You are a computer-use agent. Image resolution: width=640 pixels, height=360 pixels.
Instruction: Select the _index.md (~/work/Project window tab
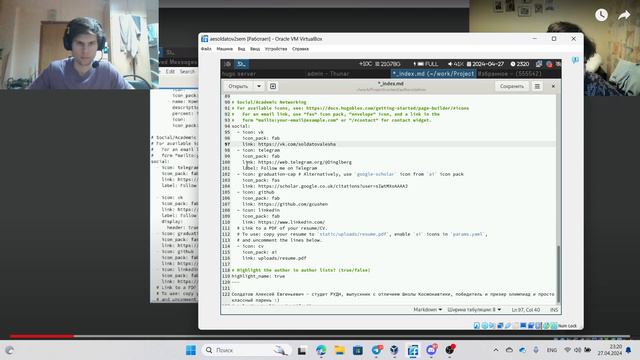pyautogui.click(x=433, y=74)
